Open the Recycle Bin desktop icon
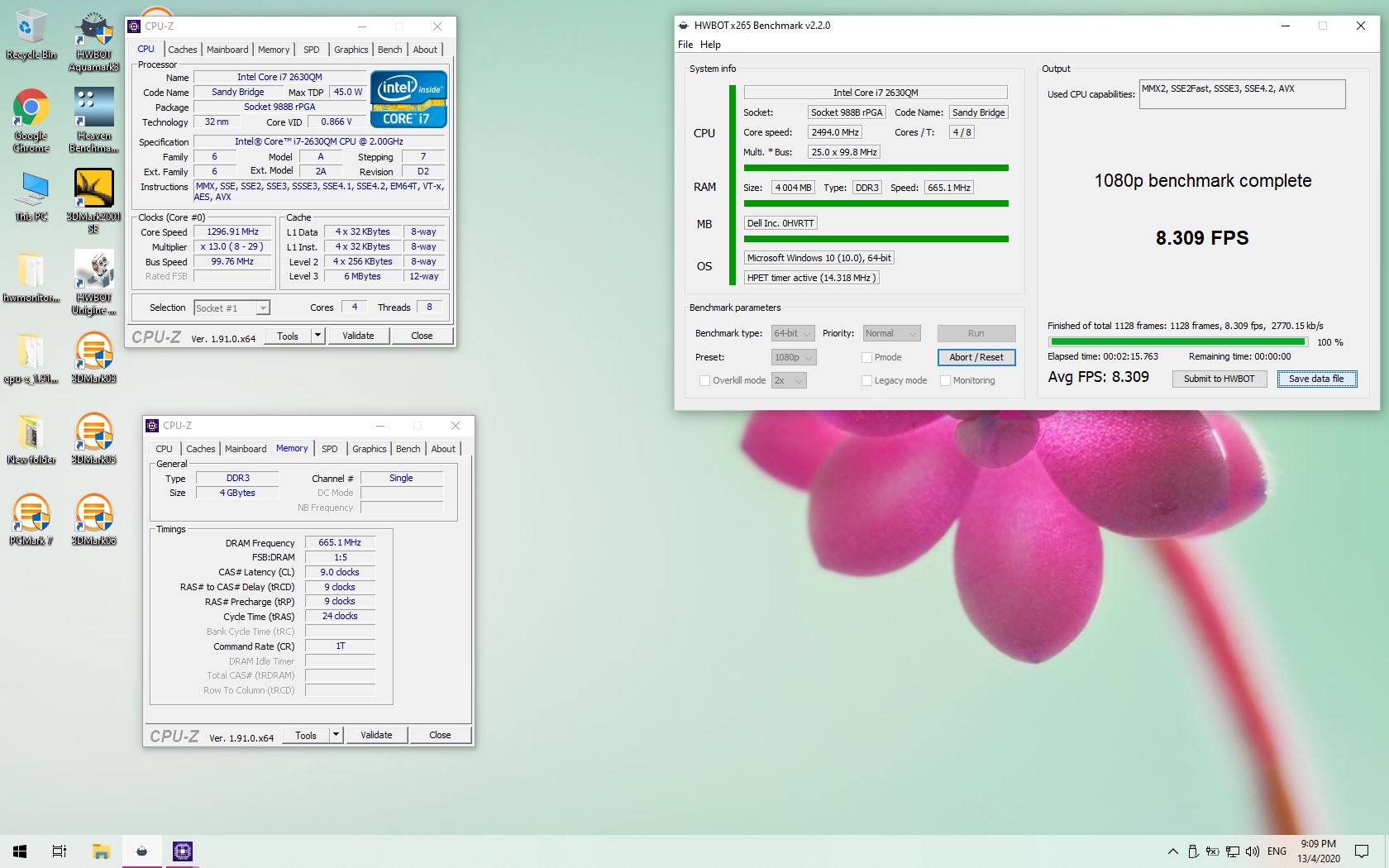 [x=31, y=34]
